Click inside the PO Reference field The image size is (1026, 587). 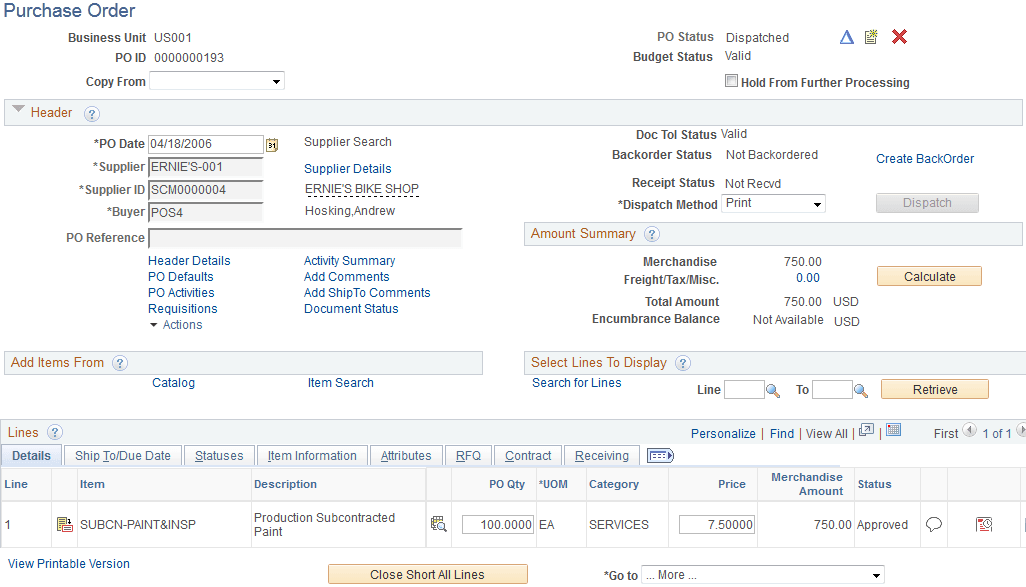[300, 237]
